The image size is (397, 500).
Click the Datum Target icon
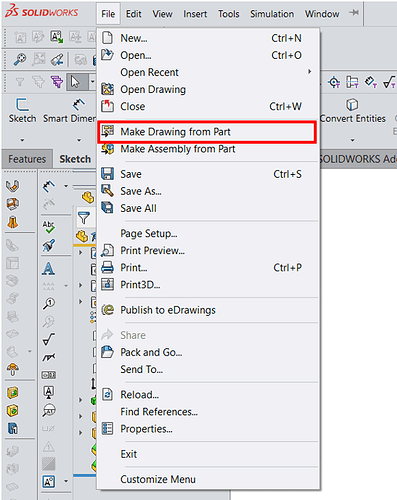coord(49,411)
